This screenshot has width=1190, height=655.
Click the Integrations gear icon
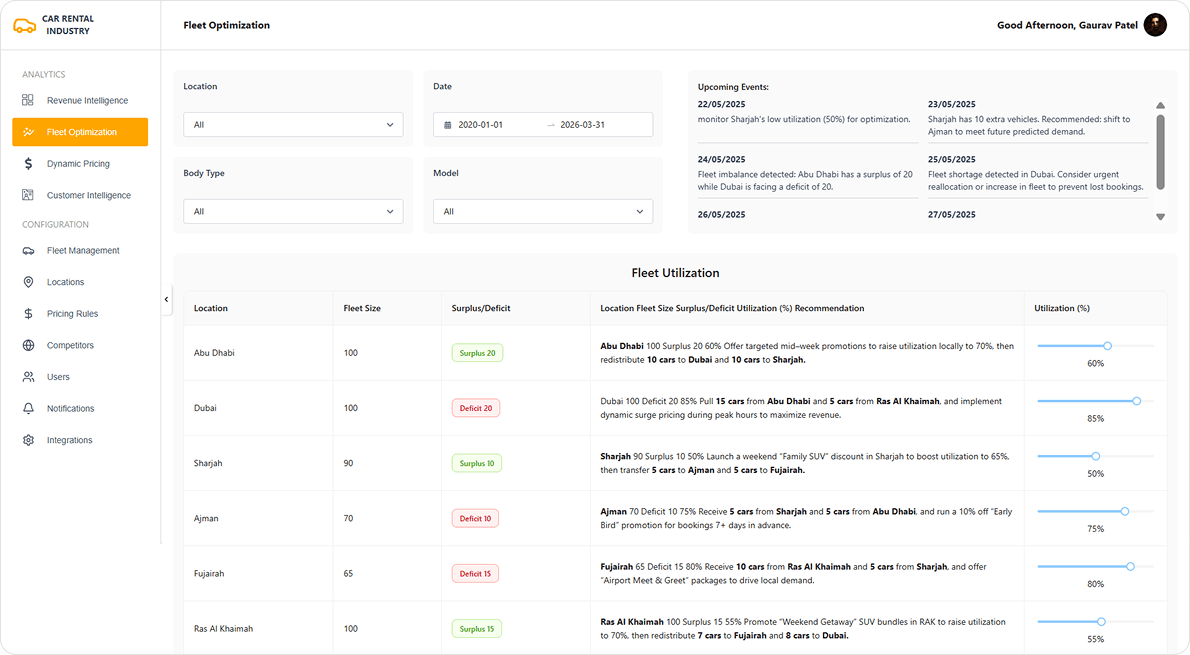28,440
